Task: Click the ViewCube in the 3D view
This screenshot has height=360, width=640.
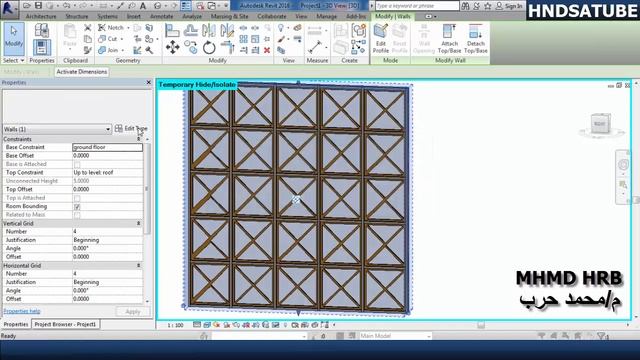Action: click(x=601, y=124)
